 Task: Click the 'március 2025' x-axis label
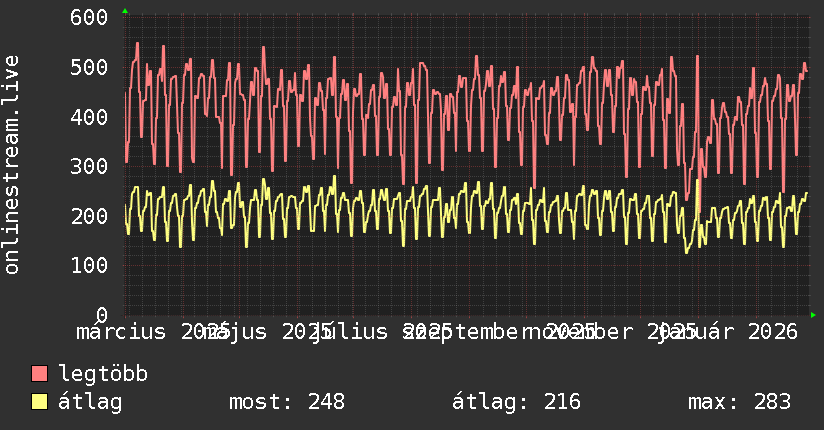[x=152, y=332]
